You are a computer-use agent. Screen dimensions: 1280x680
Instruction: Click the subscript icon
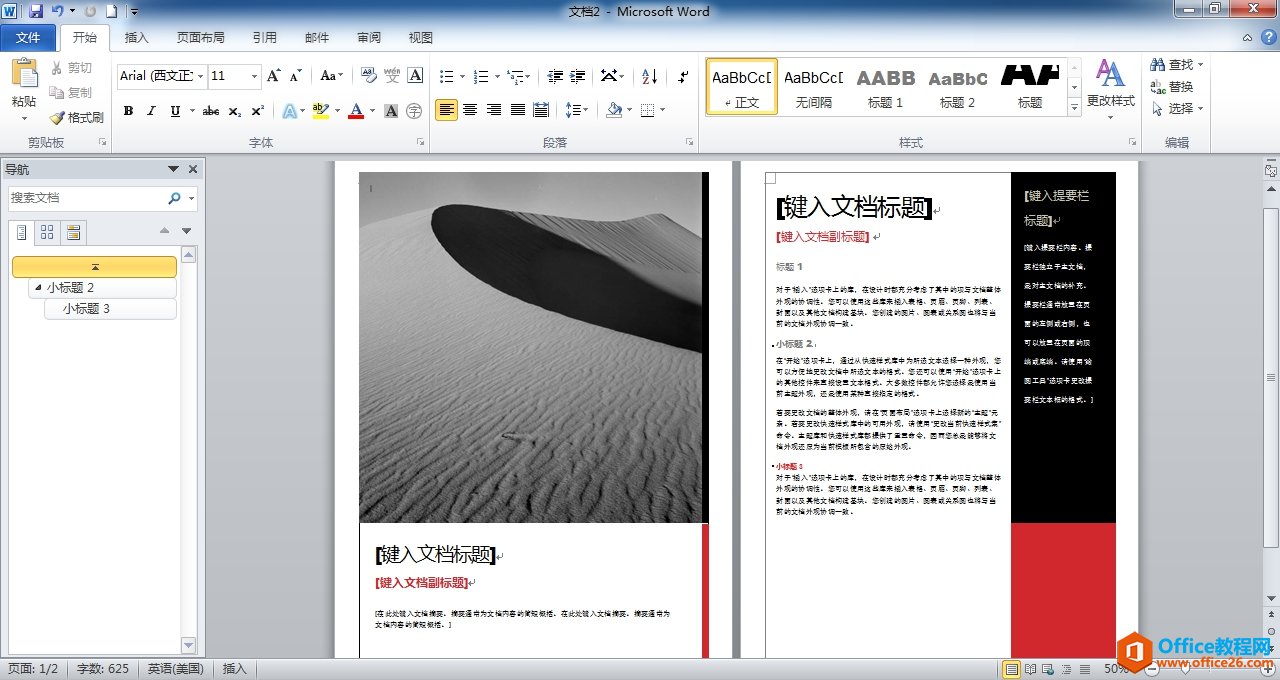tap(233, 110)
